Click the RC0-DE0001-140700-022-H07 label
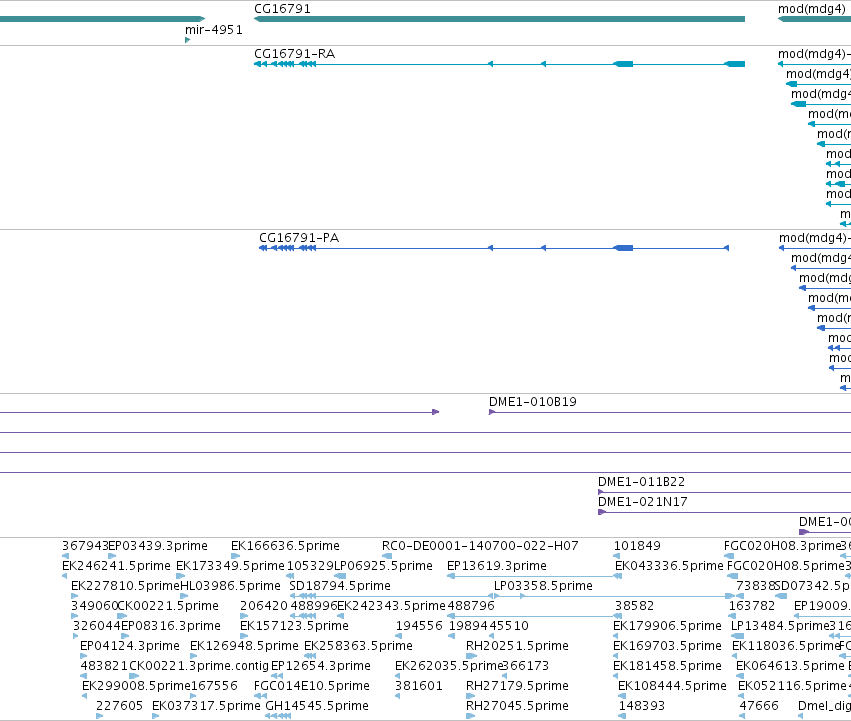The width and height of the screenshot is (851, 721). (480, 546)
